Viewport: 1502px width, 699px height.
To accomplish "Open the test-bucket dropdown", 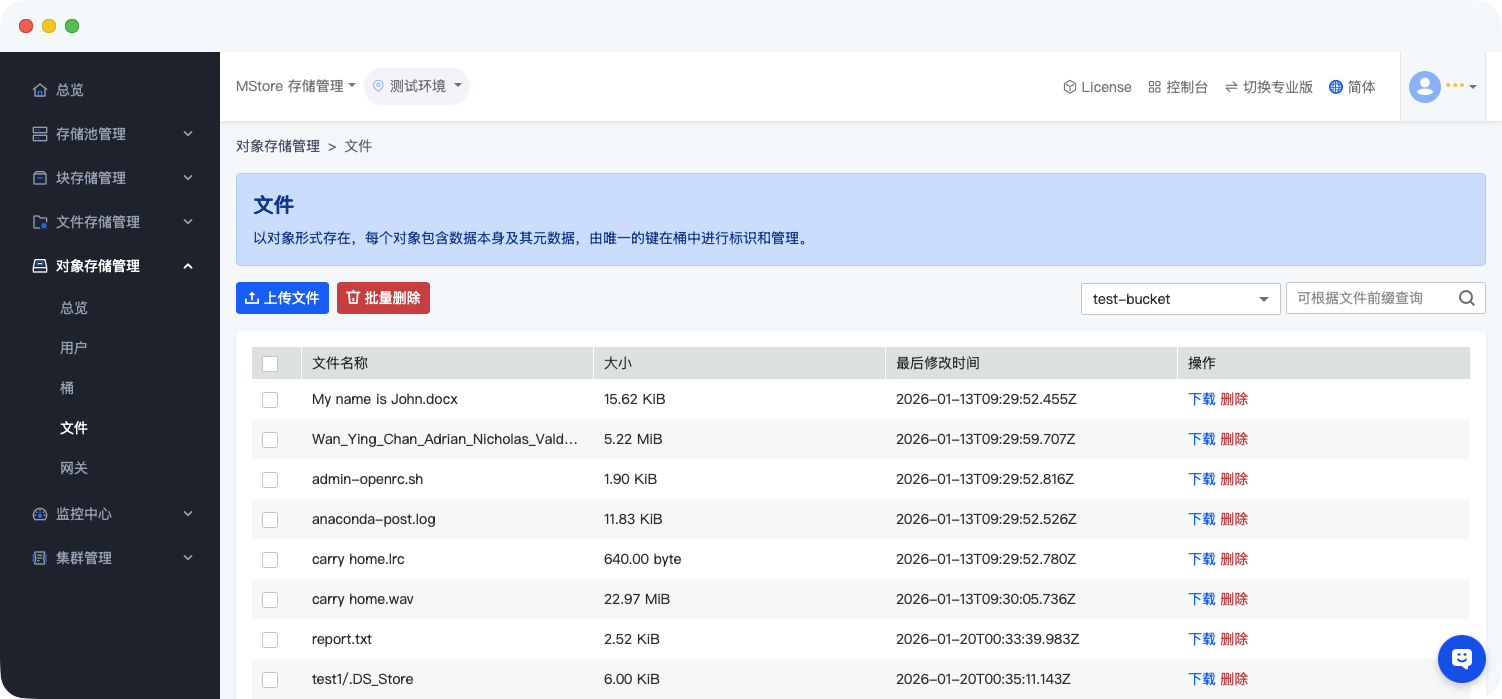I will (x=1180, y=298).
